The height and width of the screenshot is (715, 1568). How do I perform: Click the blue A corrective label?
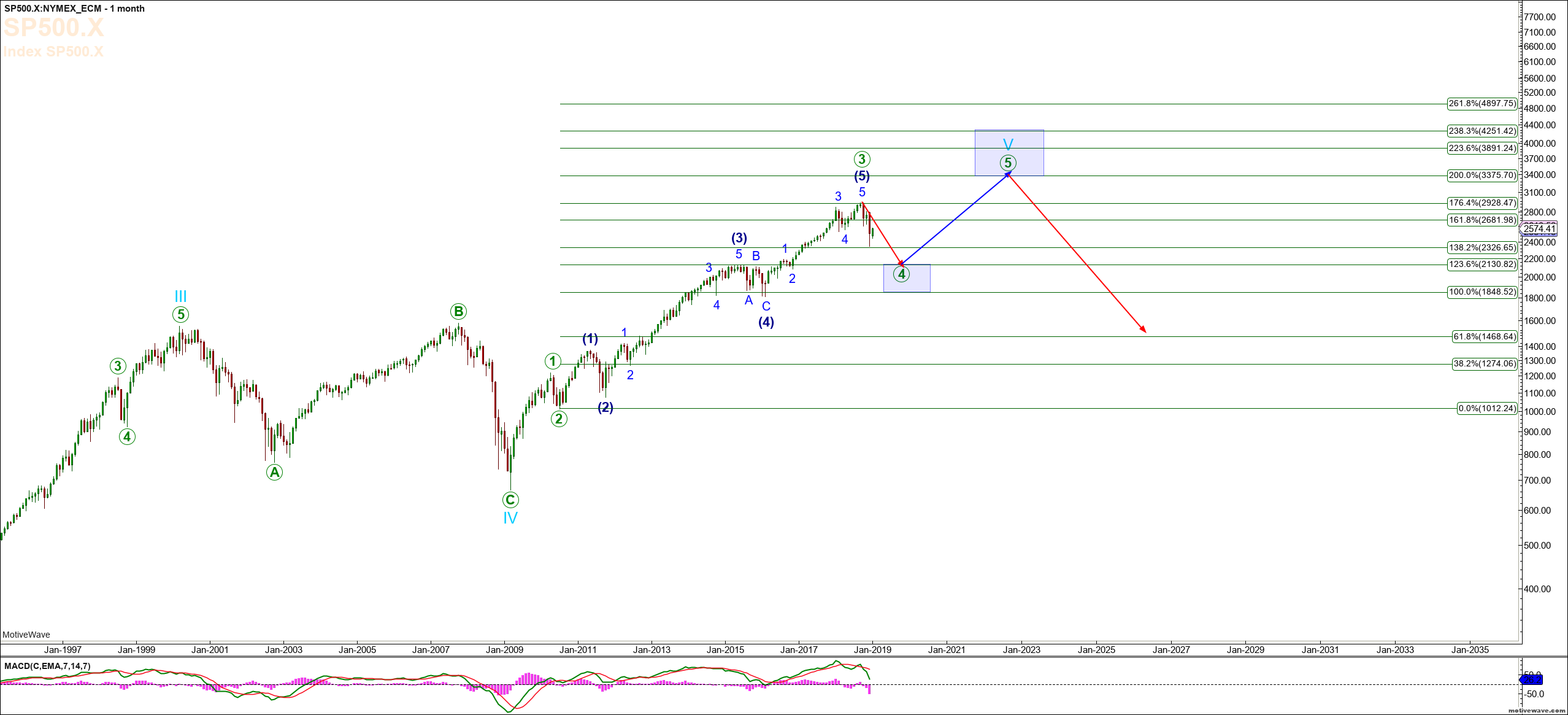[x=748, y=300]
